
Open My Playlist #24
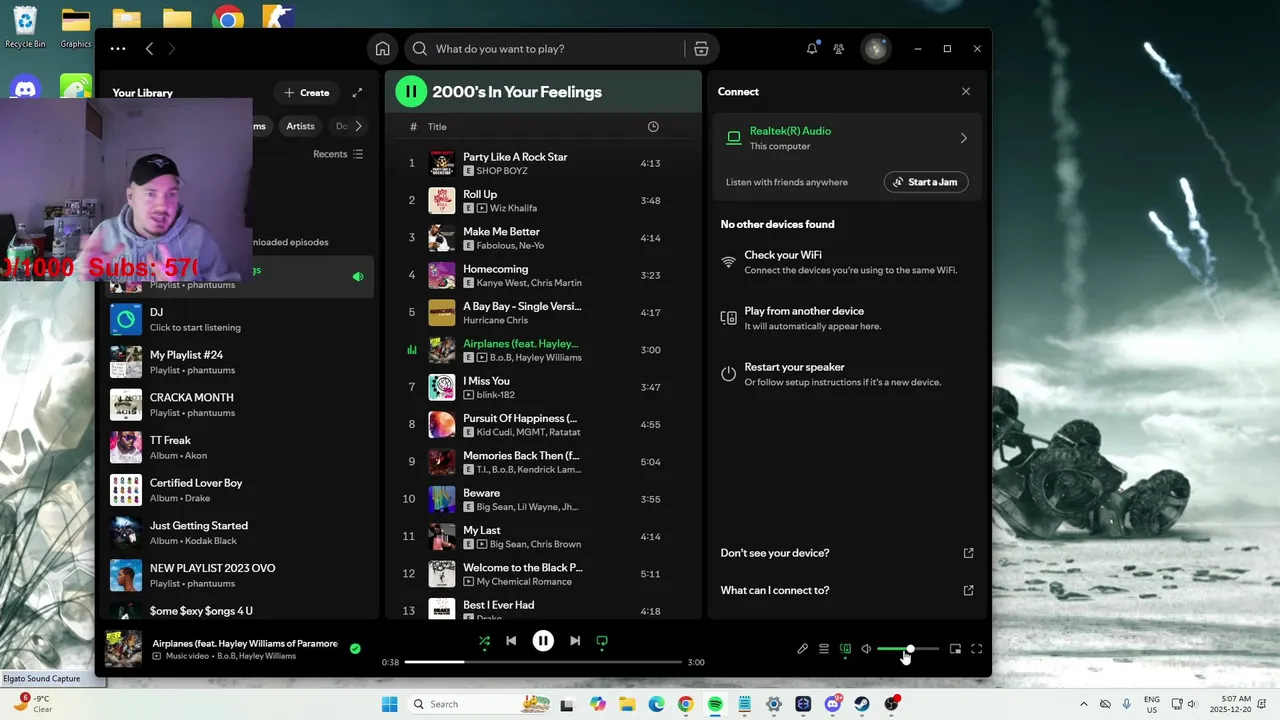point(240,362)
